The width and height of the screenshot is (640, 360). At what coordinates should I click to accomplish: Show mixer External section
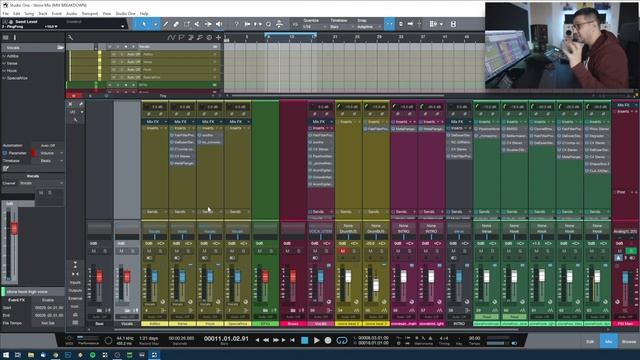tap(75, 298)
